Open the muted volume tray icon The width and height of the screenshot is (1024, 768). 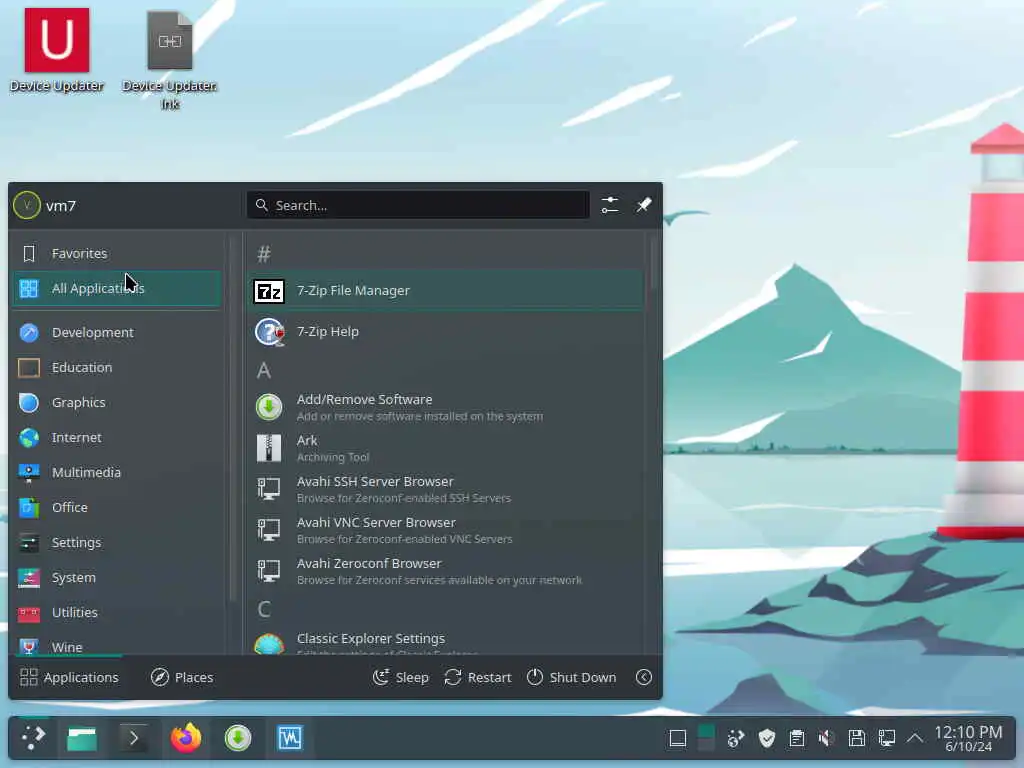826,739
